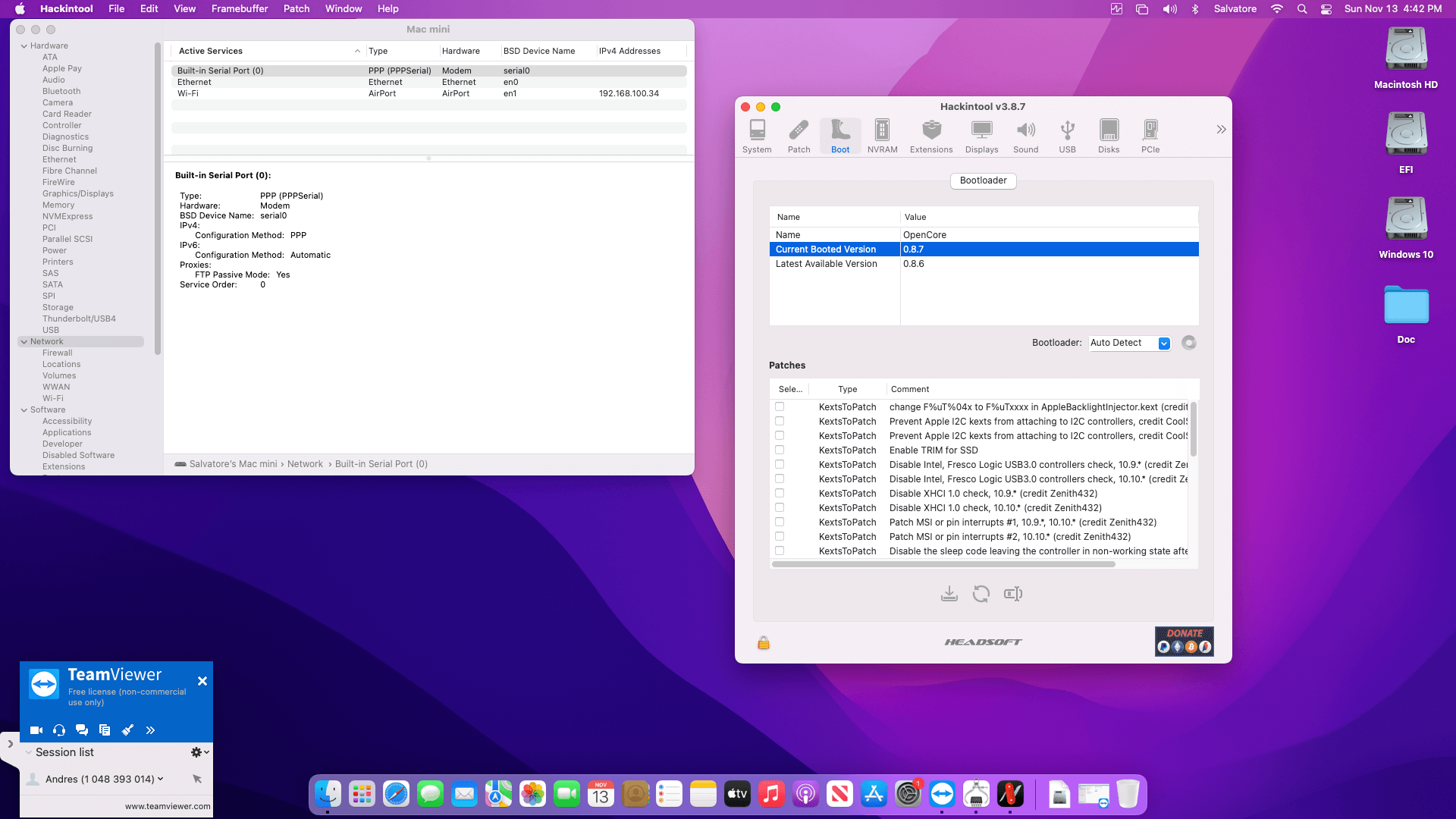
Task: Open Spotlight search in the menu bar
Action: pyautogui.click(x=1302, y=9)
